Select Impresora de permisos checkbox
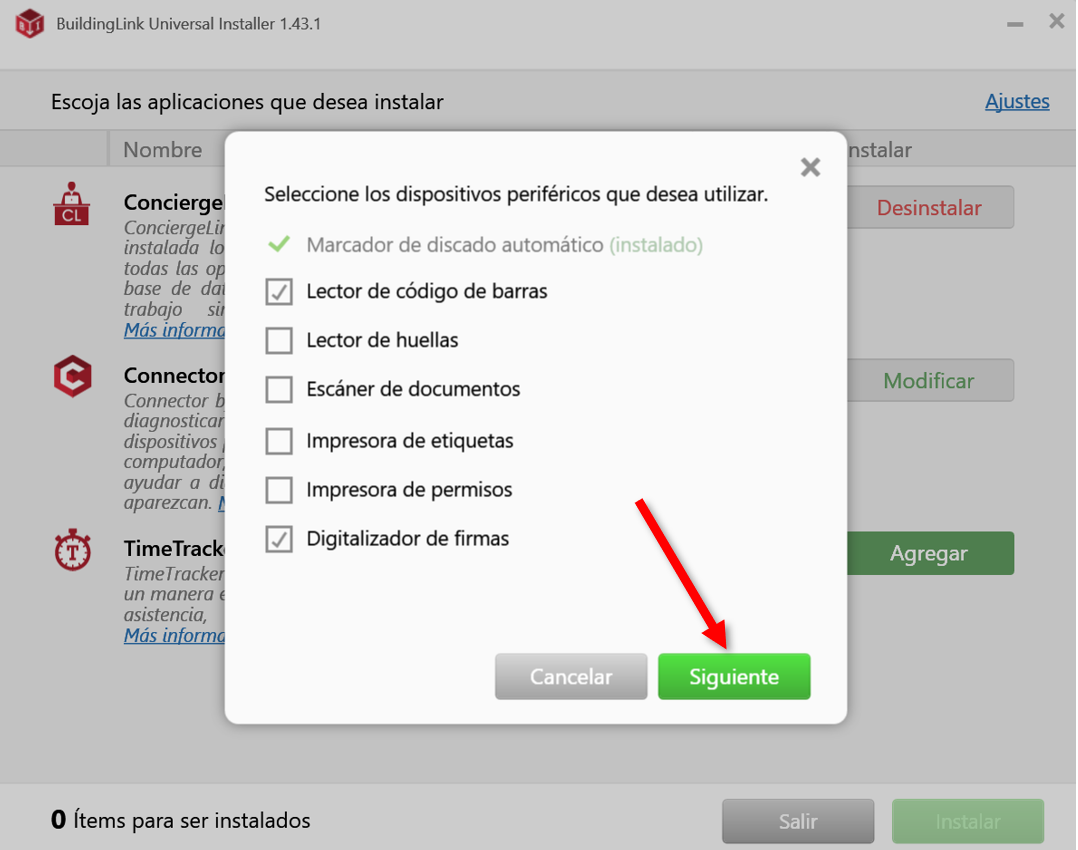The width and height of the screenshot is (1078, 850). (279, 490)
